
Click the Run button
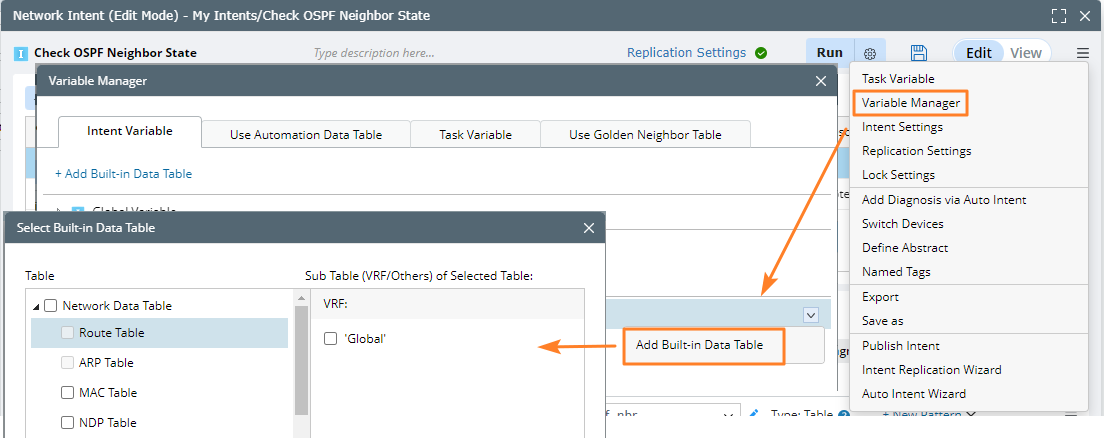point(829,53)
